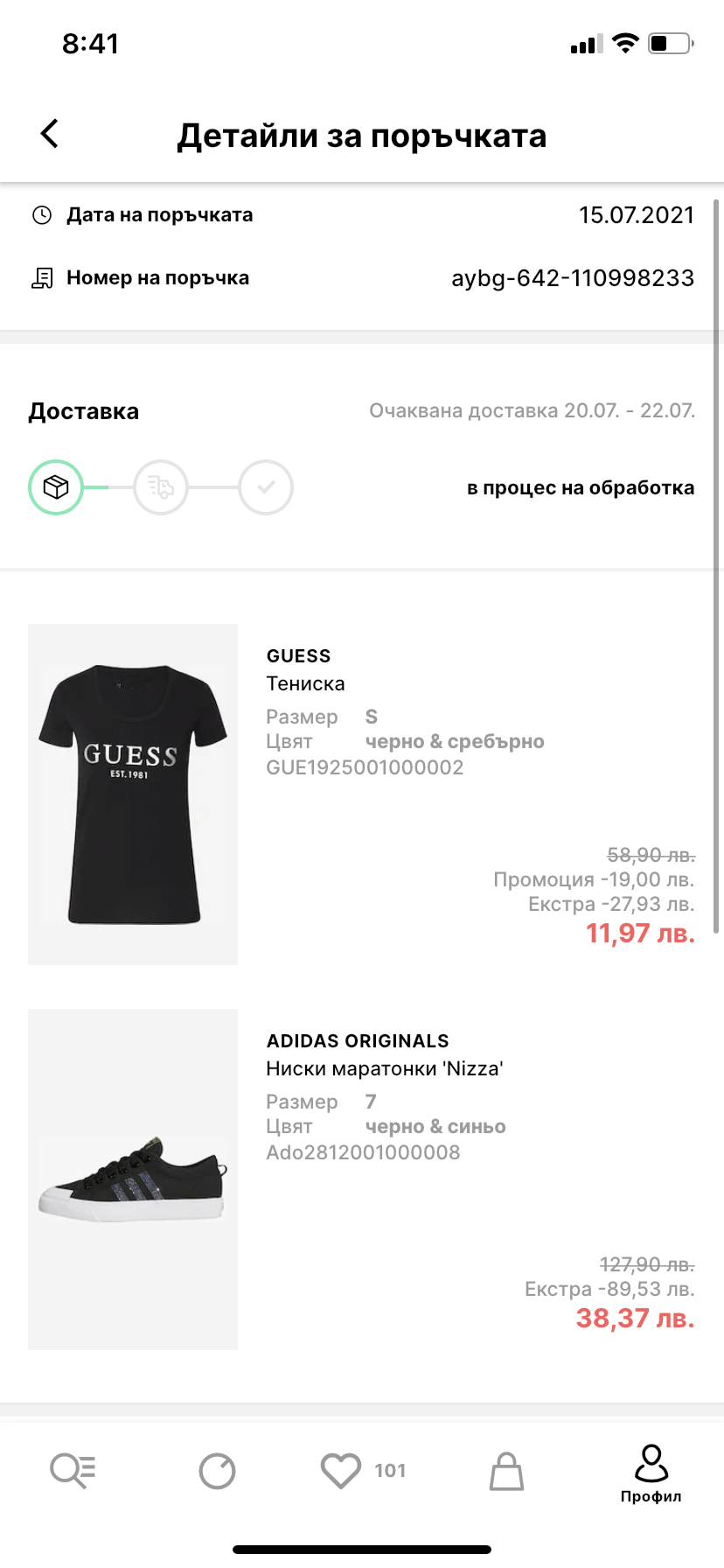Tap the Ниски маратонки 'Nizza' product title
The width and height of the screenshot is (724, 1568).
point(385,1068)
